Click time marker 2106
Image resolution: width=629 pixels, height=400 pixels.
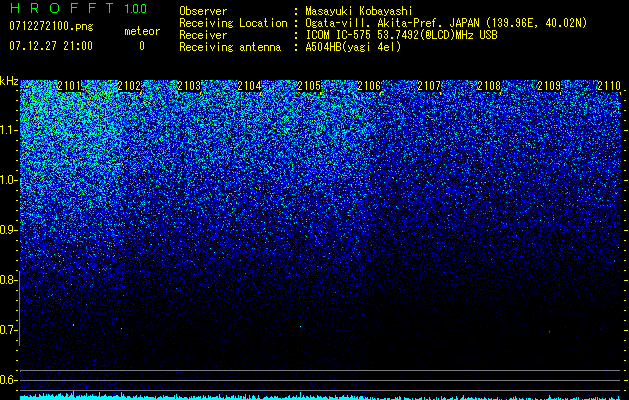pos(369,86)
